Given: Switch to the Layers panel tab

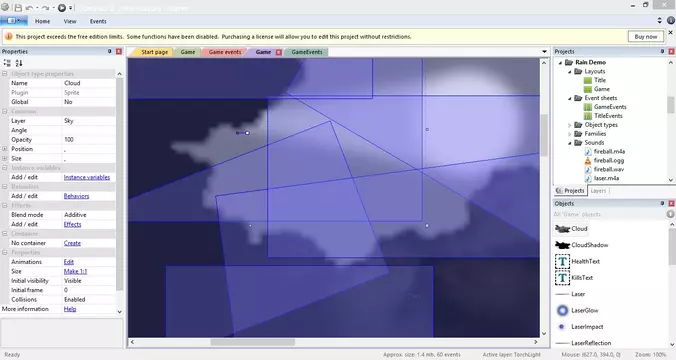Looking at the screenshot, I should coord(598,191).
